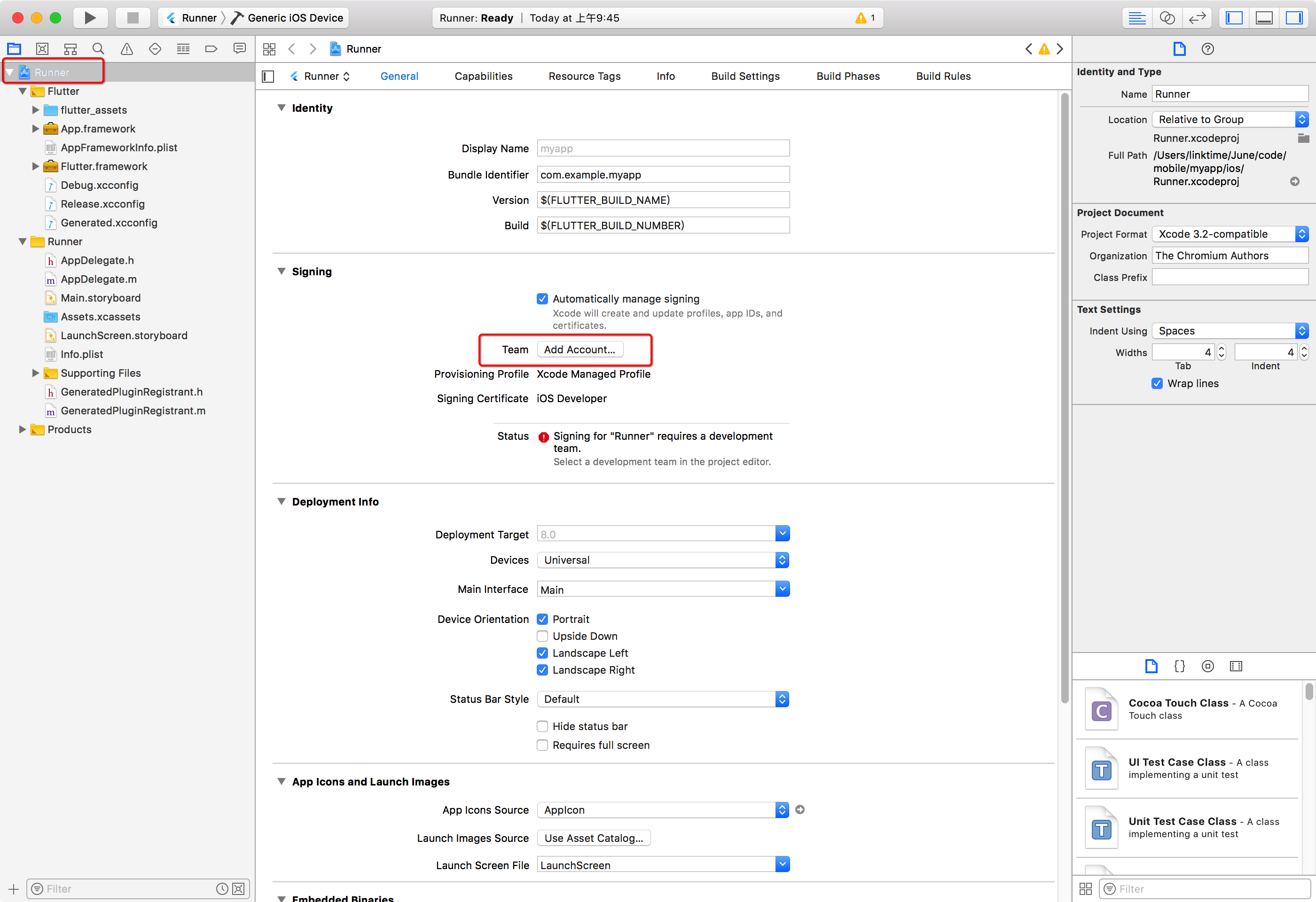
Task: Click the Add Account... team button
Action: (x=580, y=350)
